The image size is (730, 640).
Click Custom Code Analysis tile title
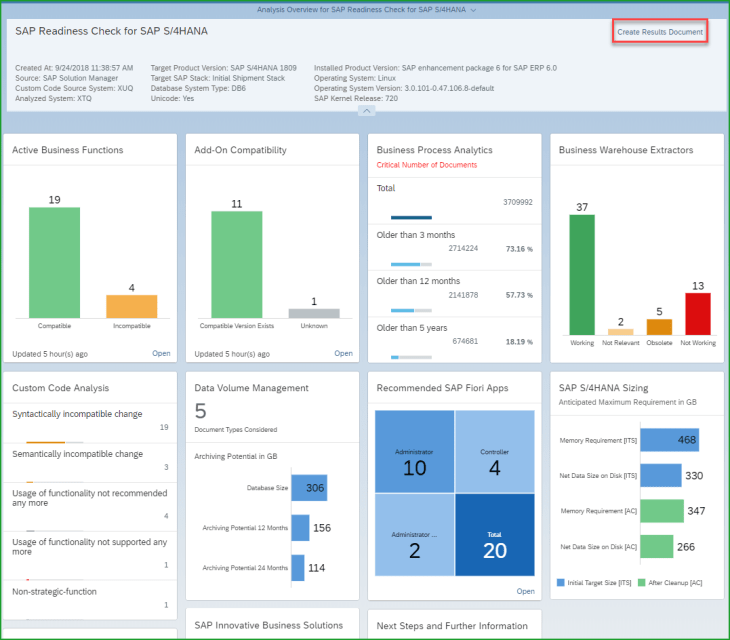(61, 388)
